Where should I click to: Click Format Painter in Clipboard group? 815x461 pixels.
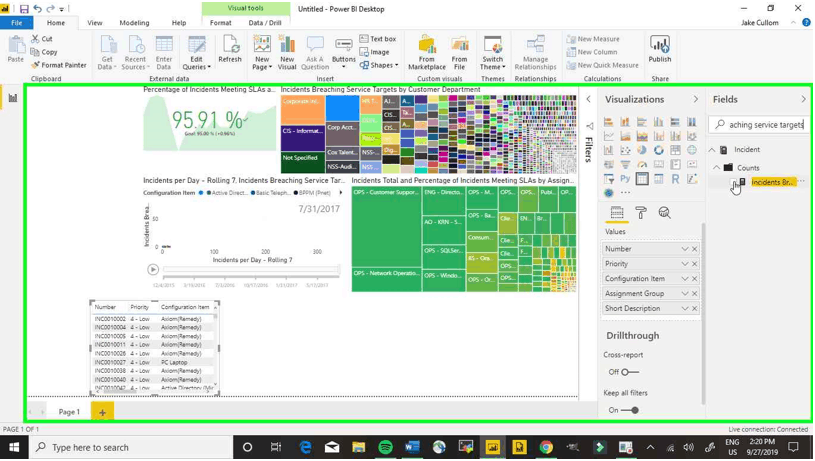click(59, 65)
